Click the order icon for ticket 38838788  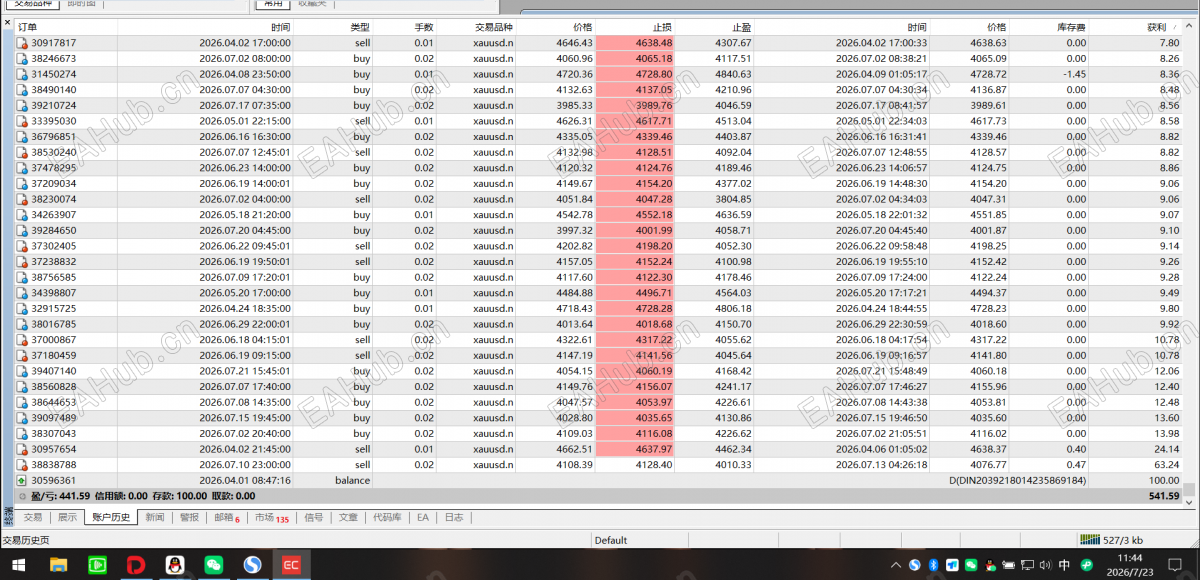(23, 465)
